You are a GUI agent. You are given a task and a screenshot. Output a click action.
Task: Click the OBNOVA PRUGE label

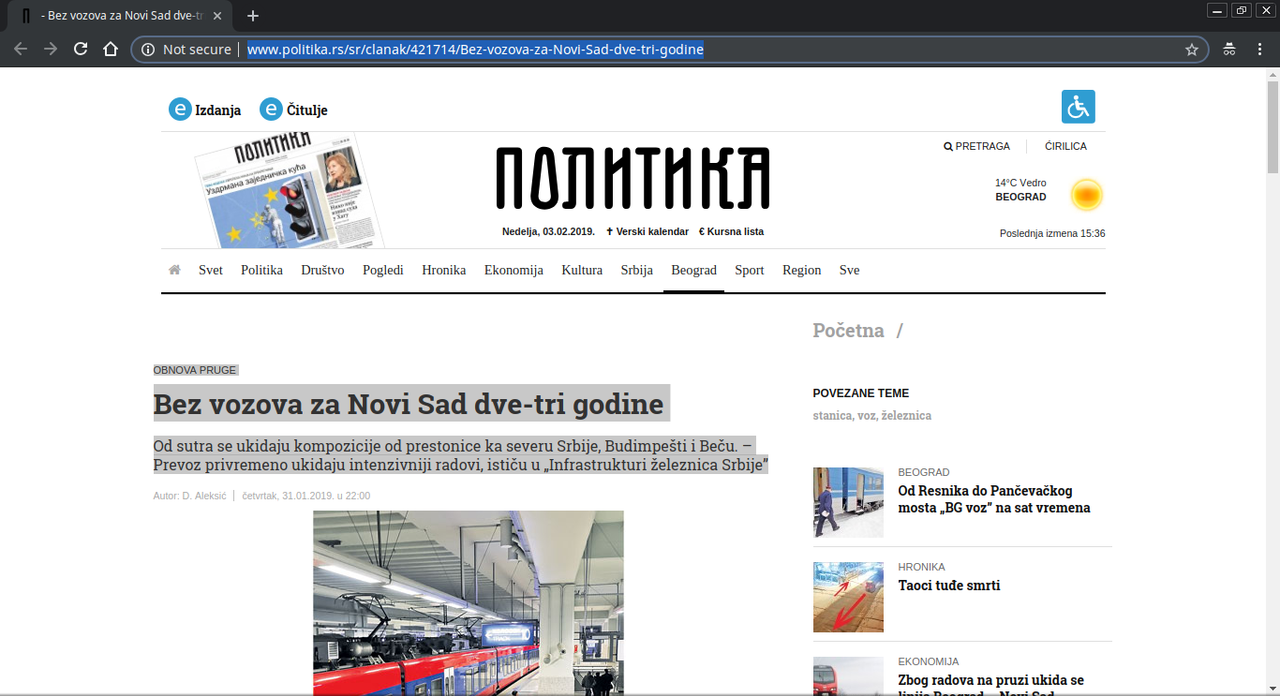coord(195,370)
